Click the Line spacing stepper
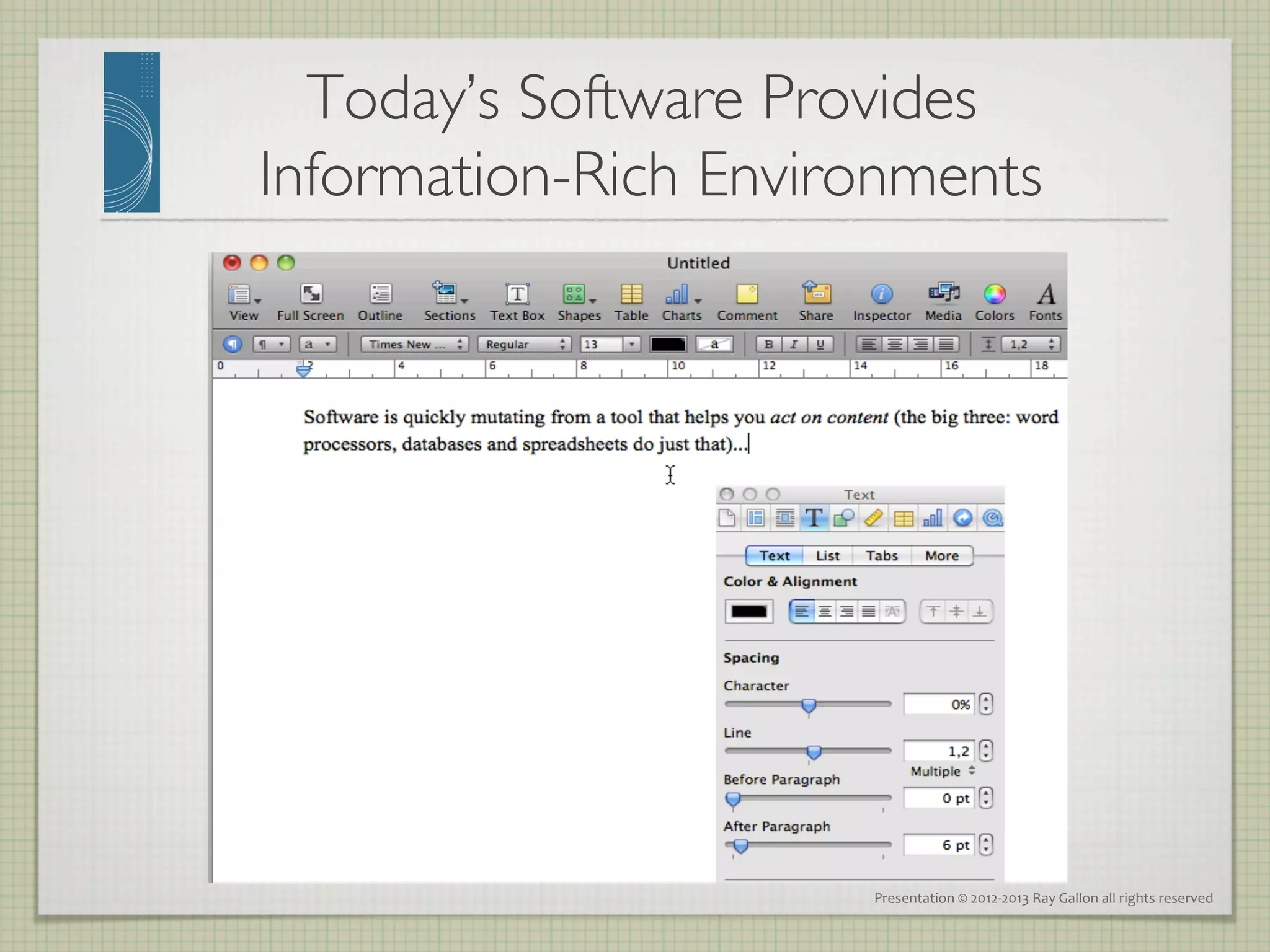 tap(985, 751)
